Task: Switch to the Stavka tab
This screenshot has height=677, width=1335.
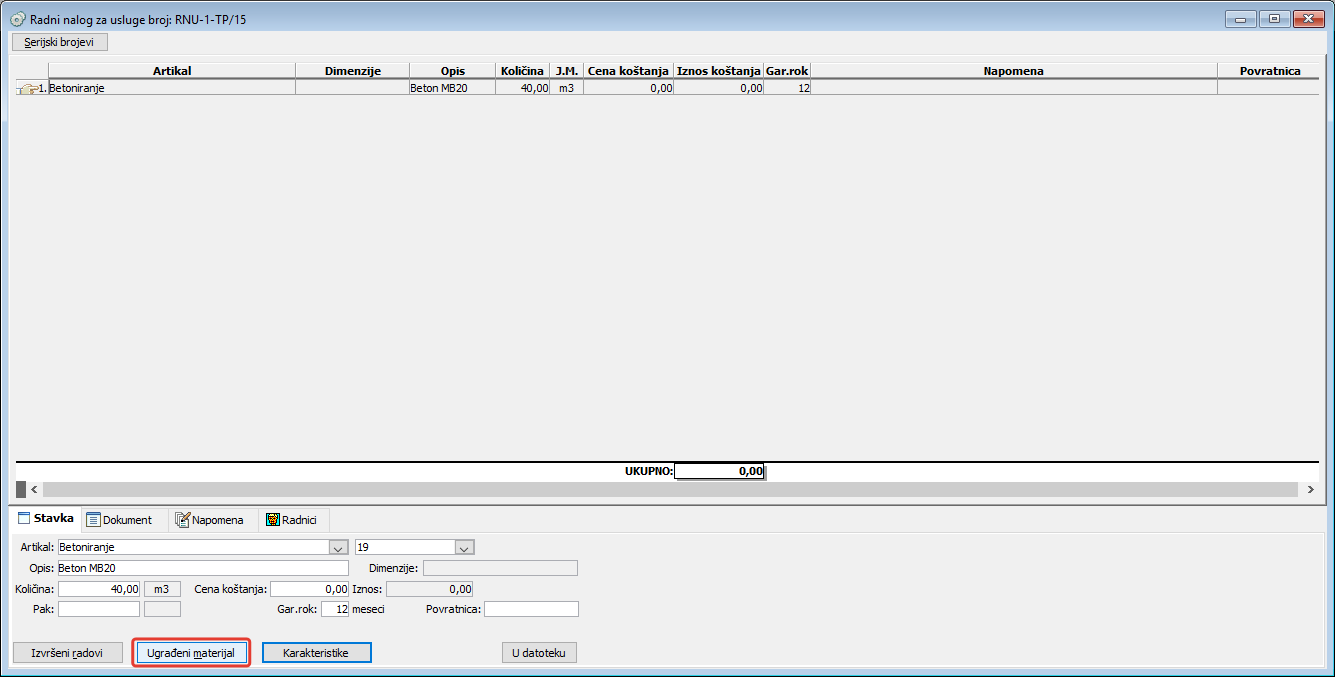Action: point(45,519)
